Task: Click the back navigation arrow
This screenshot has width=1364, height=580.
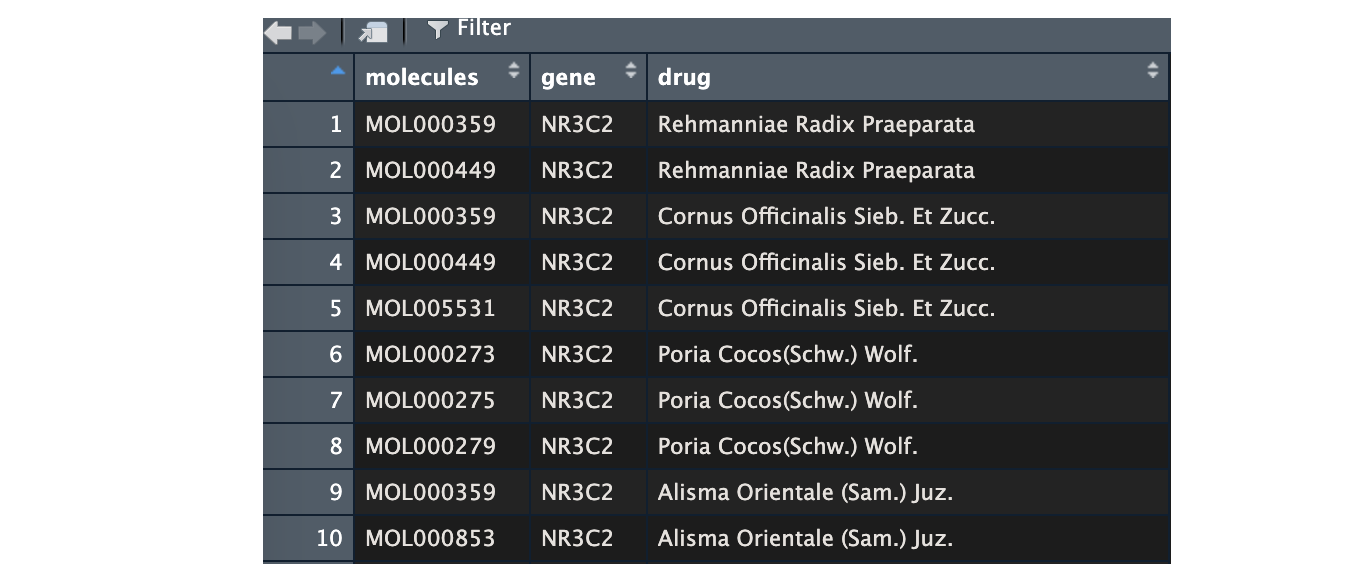Action: (x=278, y=33)
